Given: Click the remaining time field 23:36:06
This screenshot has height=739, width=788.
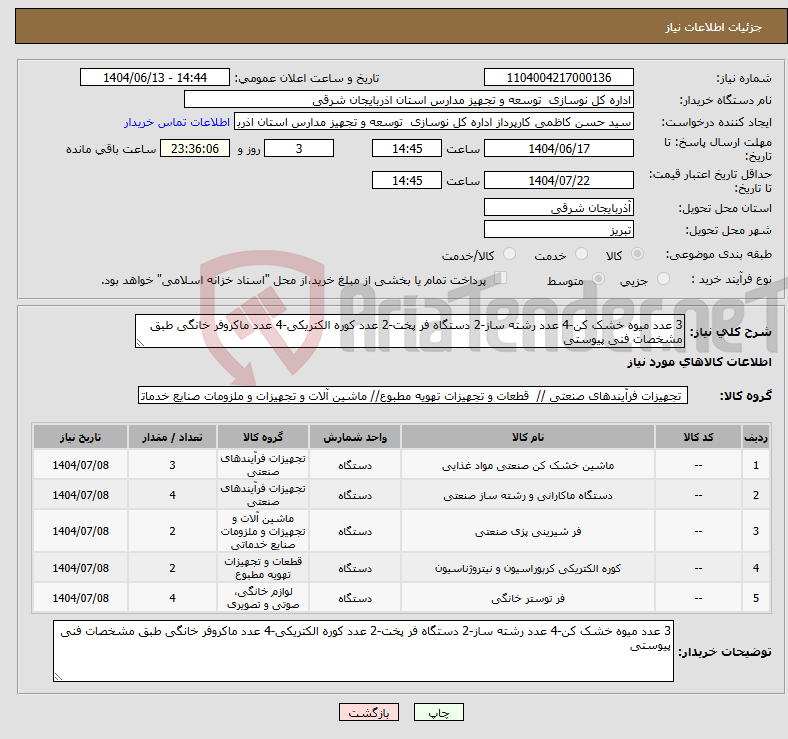Looking at the screenshot, I should click(195, 148).
